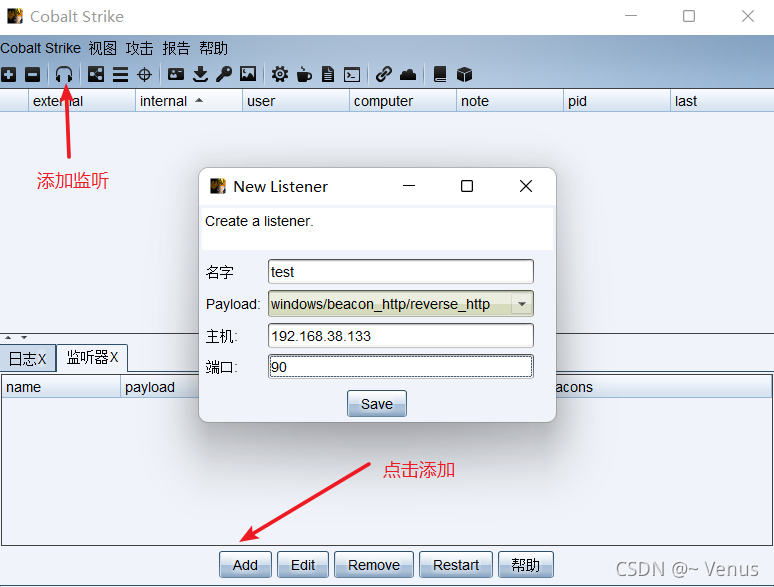Click split pane collapse-up arrow
This screenshot has width=774, height=587.
pos(8,338)
